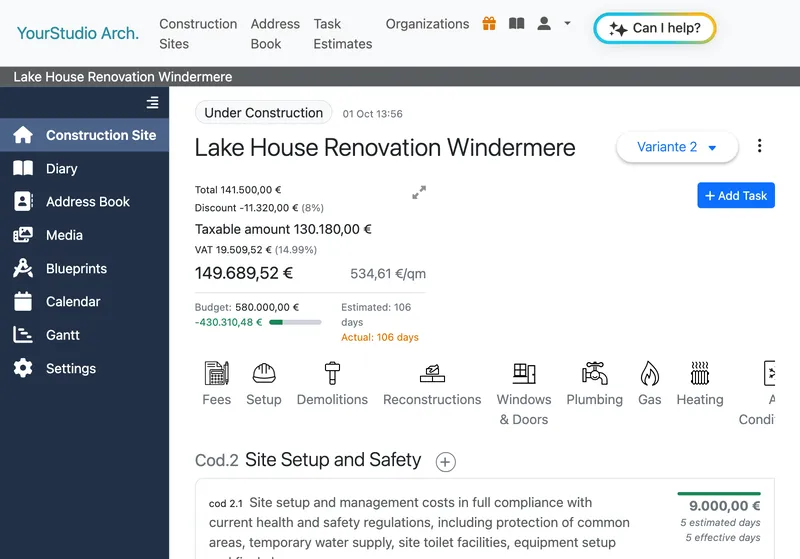Click the Settings gear icon in sidebar

tap(23, 368)
